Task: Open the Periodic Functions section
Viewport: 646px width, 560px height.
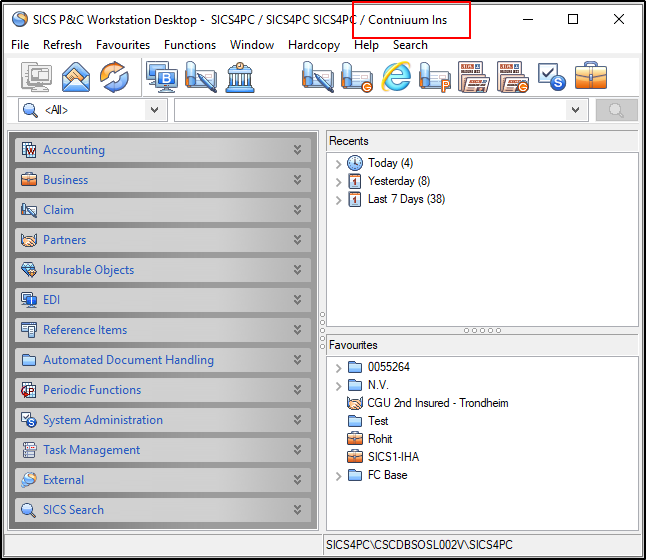Action: tap(91, 390)
